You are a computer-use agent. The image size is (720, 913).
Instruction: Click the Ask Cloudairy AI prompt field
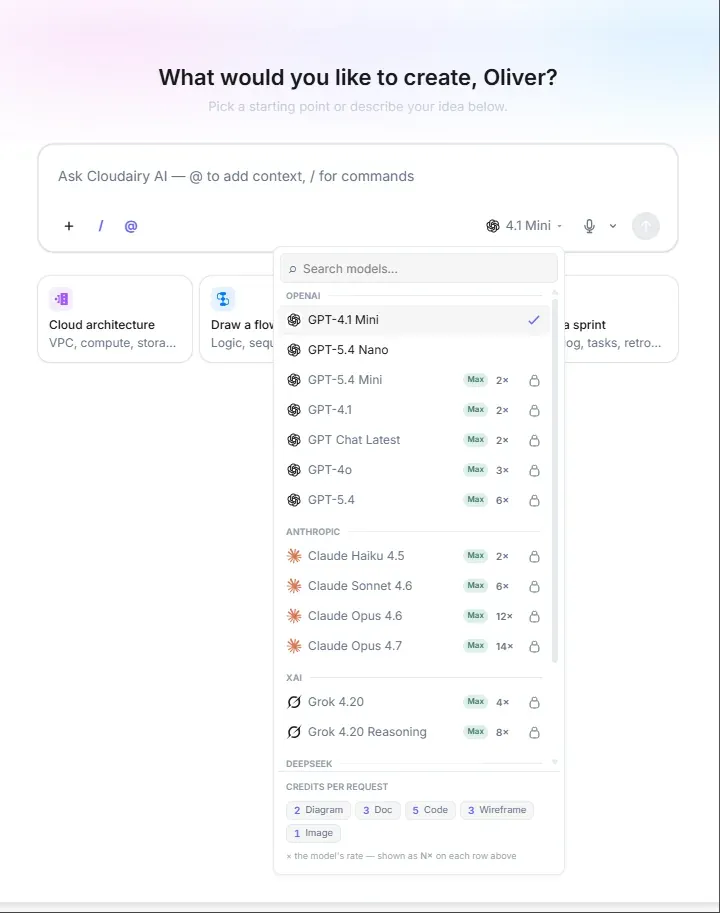[357, 176]
